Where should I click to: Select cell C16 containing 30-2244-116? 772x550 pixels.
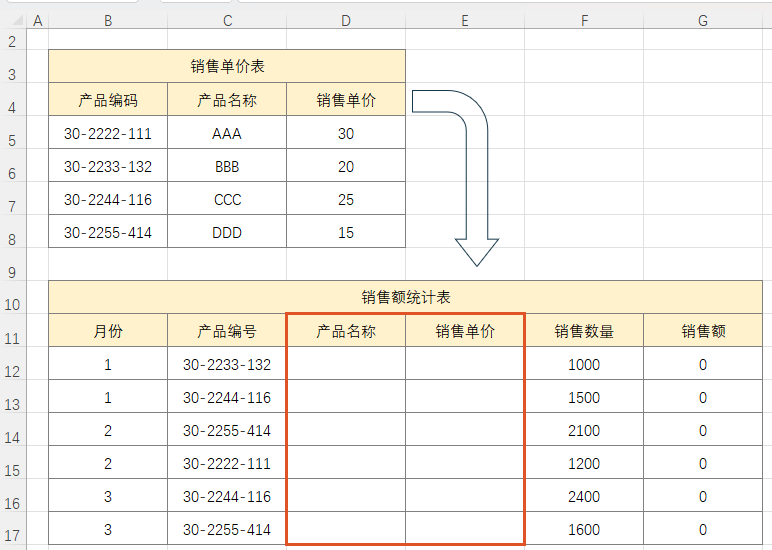[x=227, y=496]
